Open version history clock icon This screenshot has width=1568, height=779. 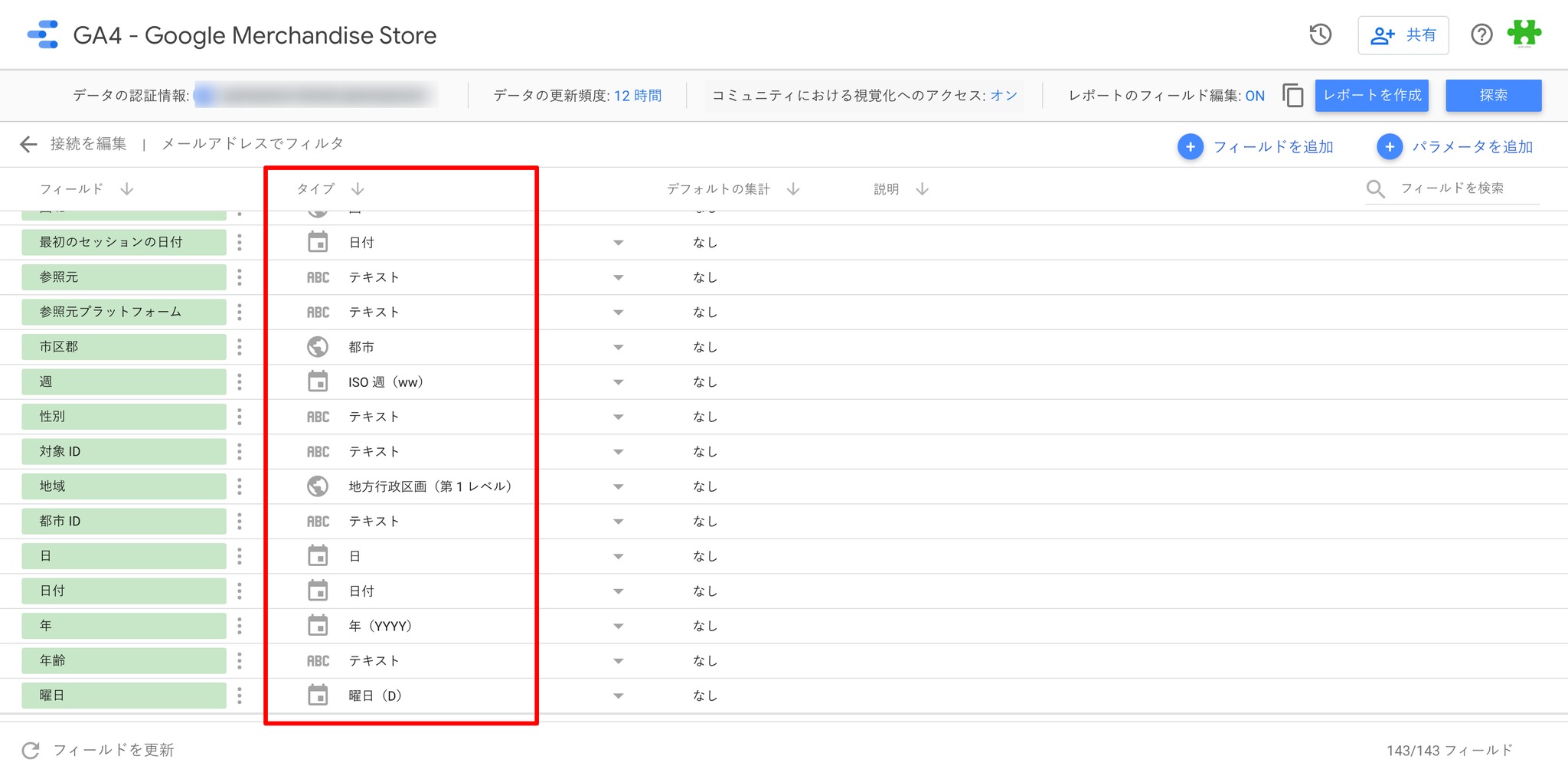(1321, 34)
